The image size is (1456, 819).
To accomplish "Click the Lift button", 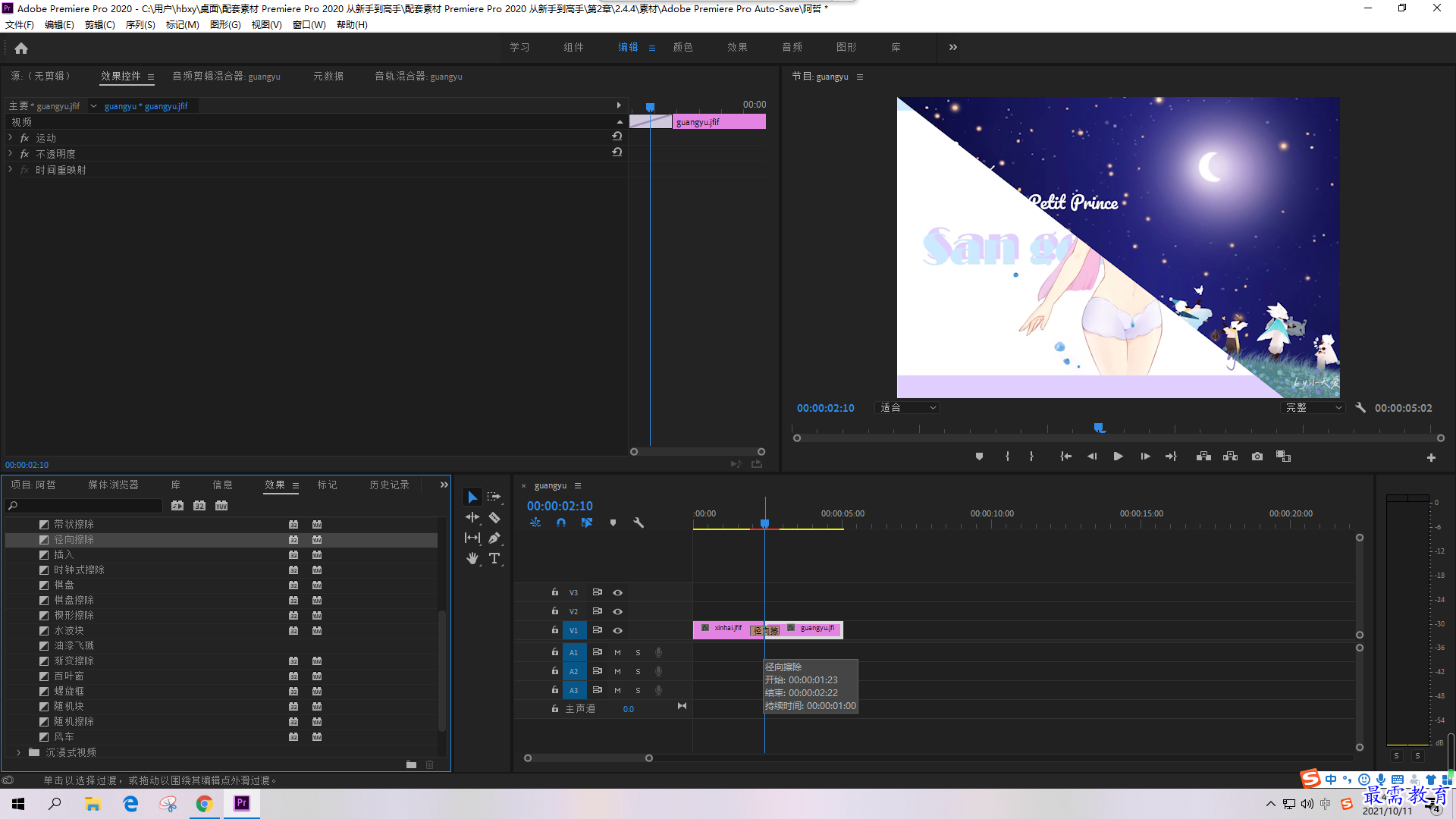I will pyautogui.click(x=1203, y=457).
